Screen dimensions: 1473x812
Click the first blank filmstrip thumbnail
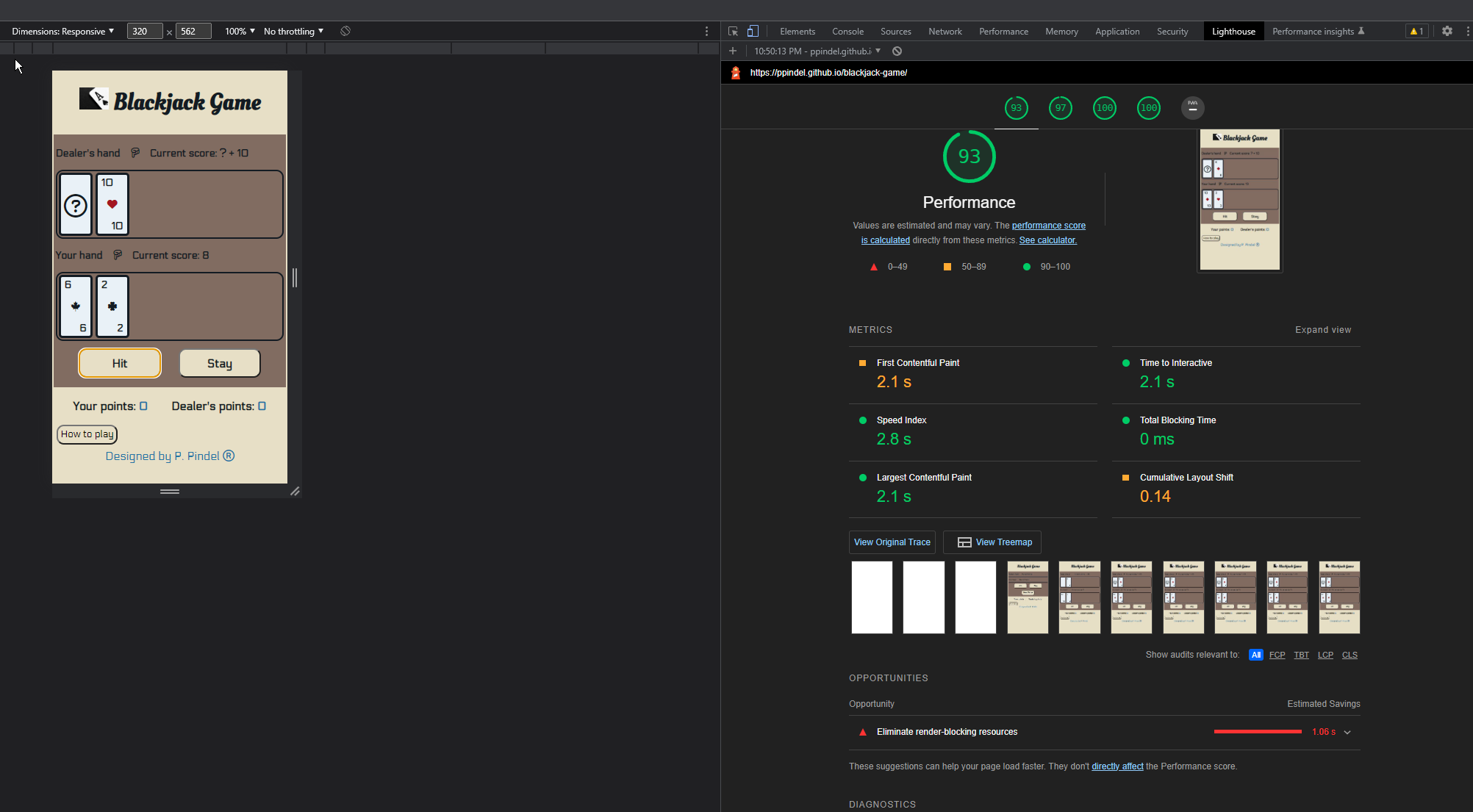[x=871, y=597]
